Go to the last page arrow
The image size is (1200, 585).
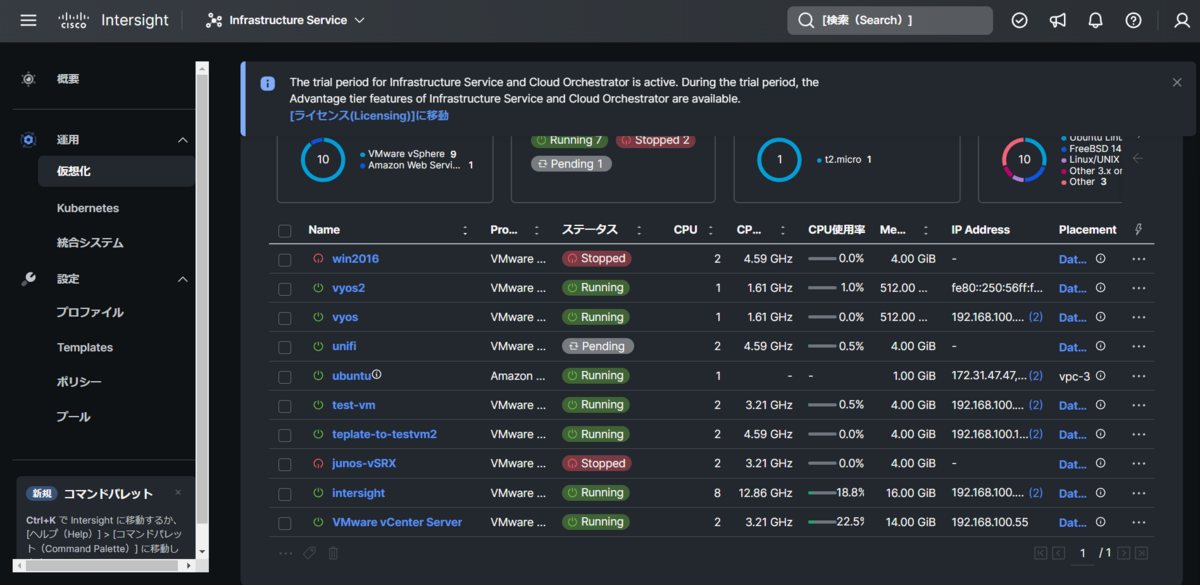coord(1141,553)
